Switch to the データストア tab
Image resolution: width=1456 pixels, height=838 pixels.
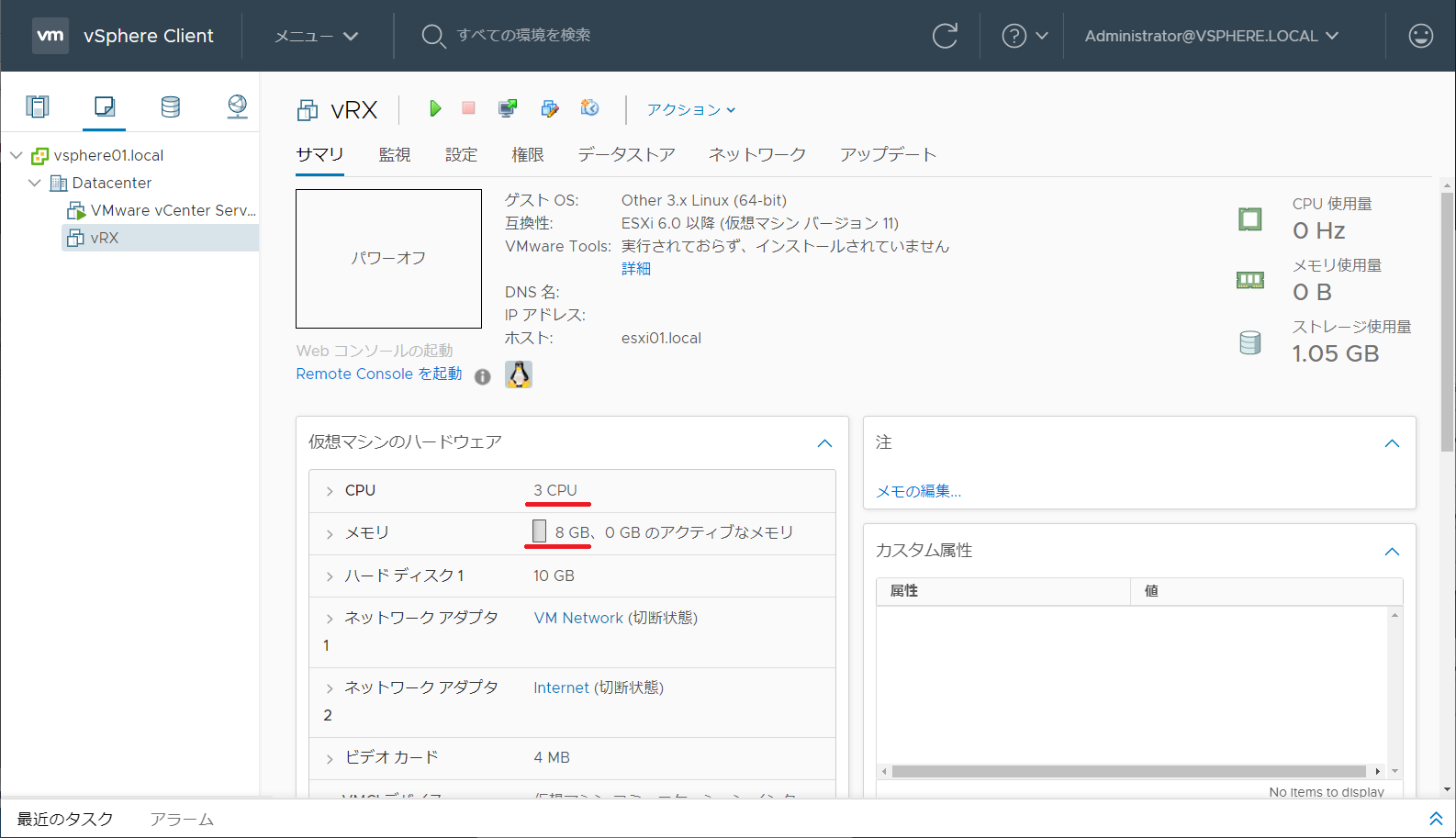click(x=626, y=154)
